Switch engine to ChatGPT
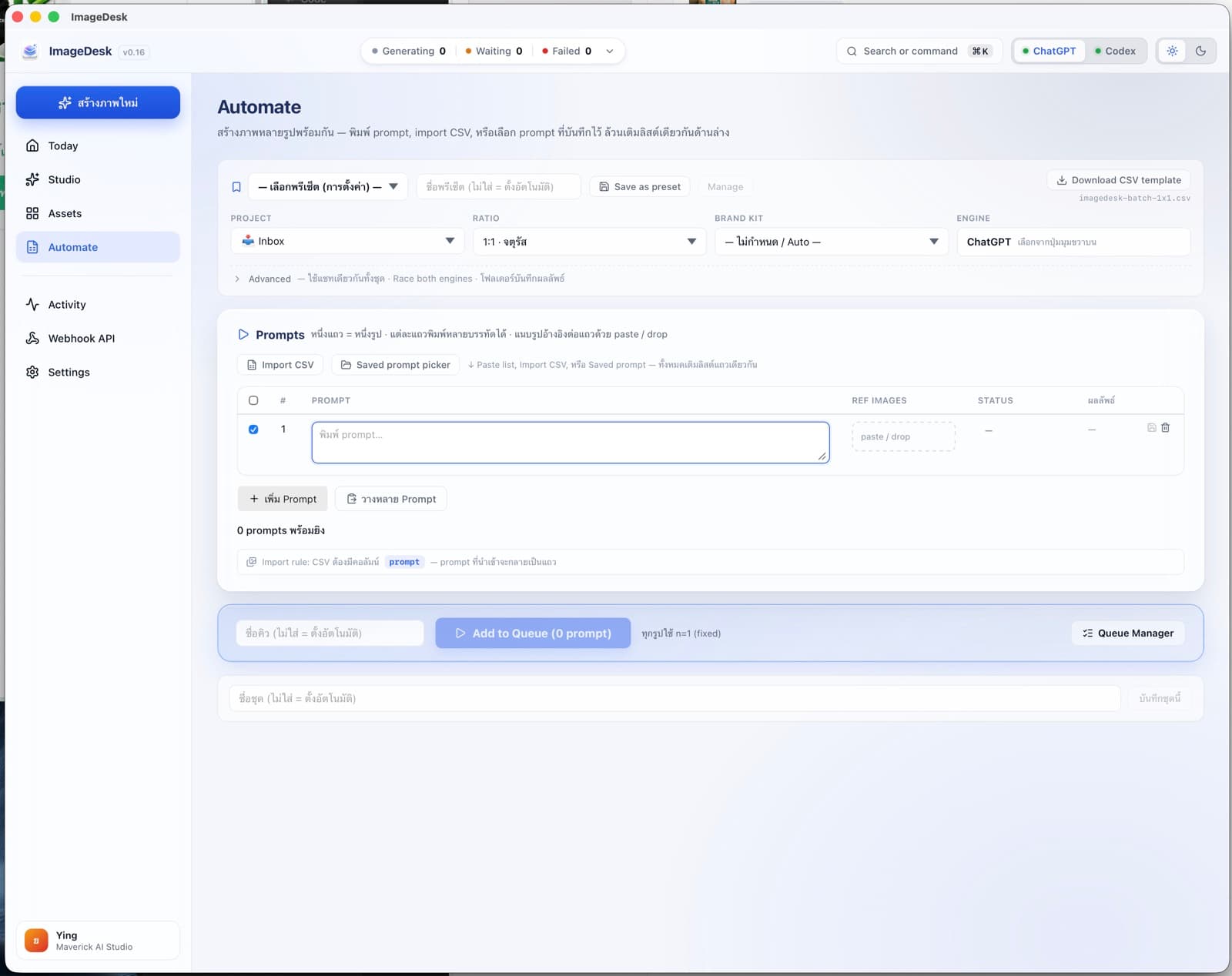This screenshot has width=1232, height=976. (x=1049, y=51)
